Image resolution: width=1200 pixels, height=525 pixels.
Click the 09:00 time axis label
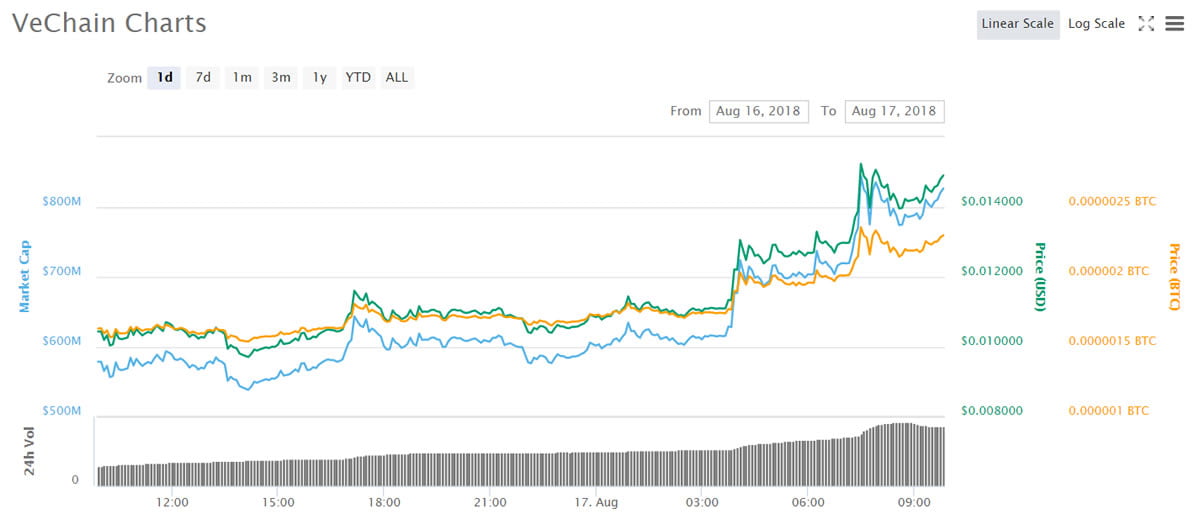(914, 501)
